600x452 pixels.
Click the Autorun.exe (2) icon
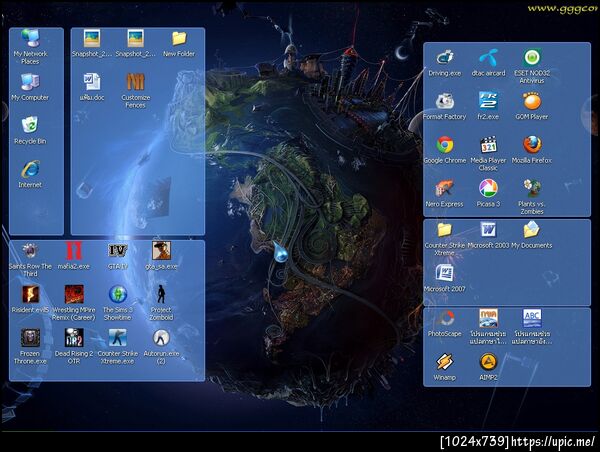161,338
